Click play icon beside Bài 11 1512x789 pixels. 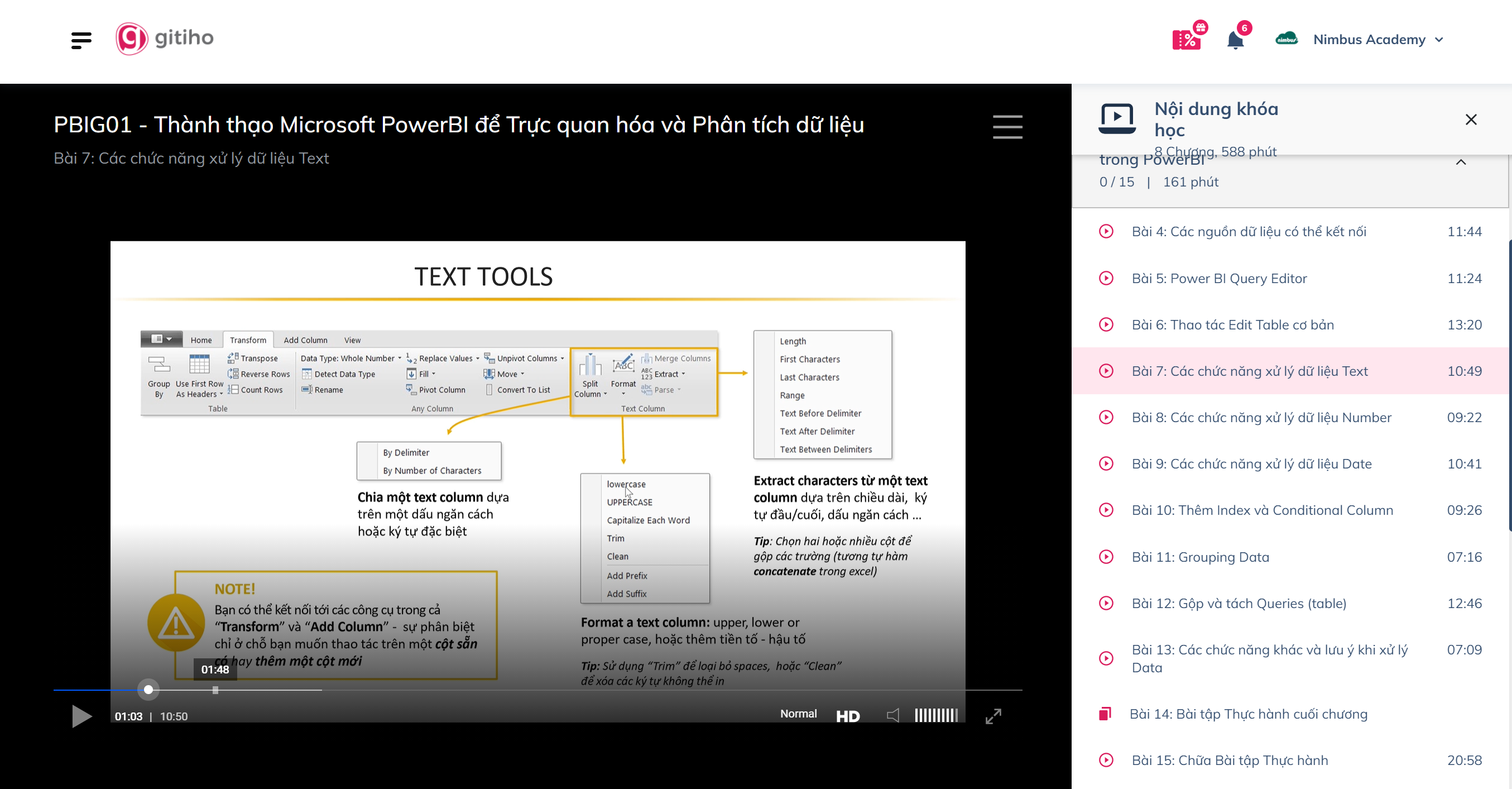point(1106,557)
